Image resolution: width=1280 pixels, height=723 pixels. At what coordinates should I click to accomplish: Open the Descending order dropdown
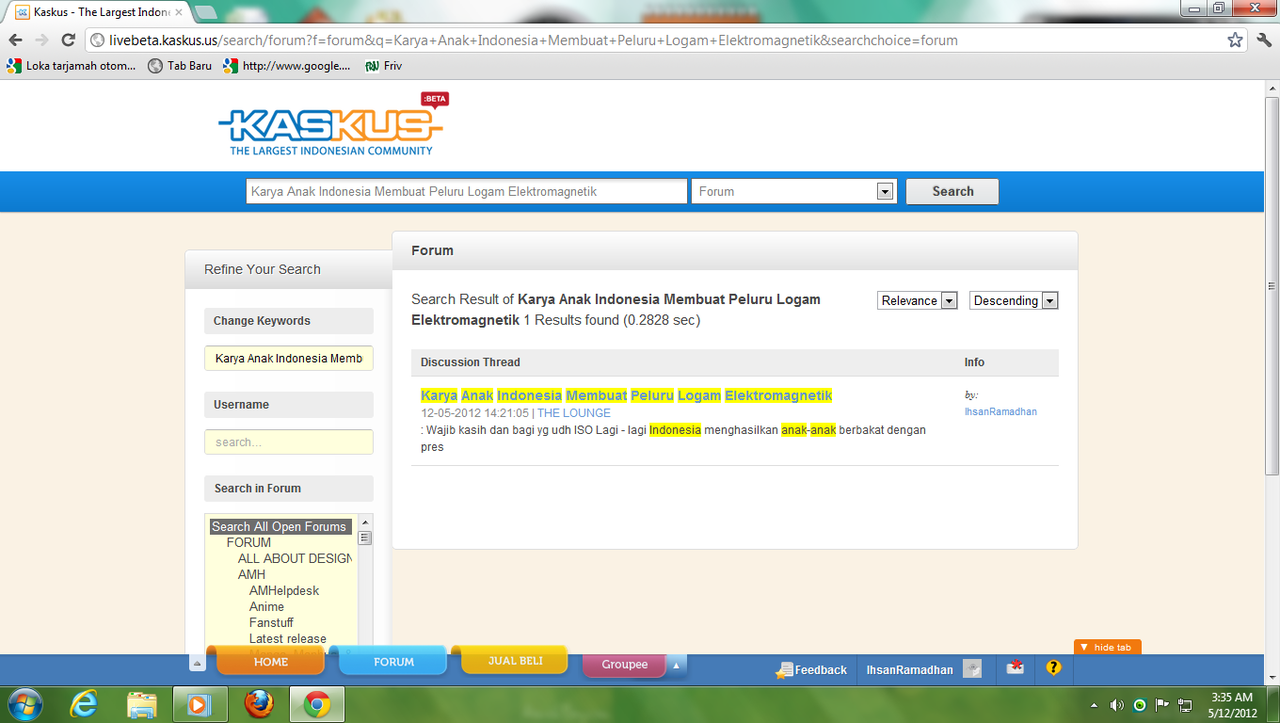pyautogui.click(x=1014, y=300)
